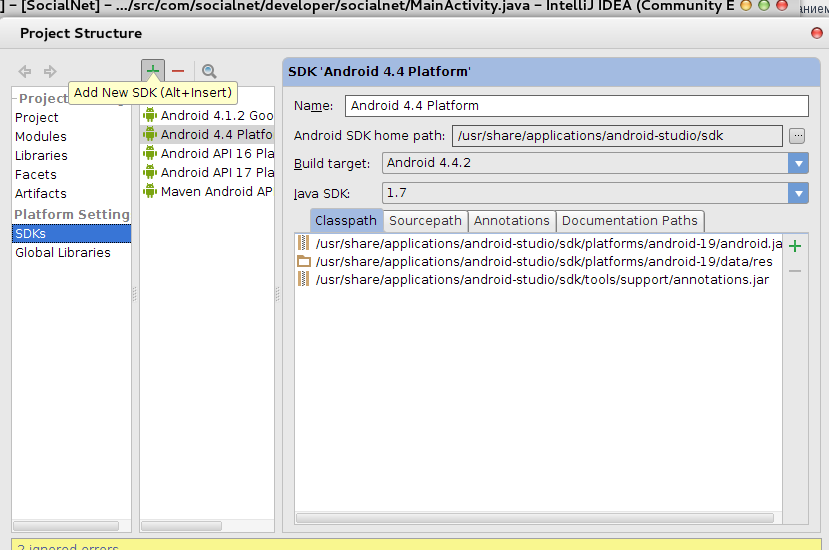
Task: Remove classpath entry with the gray minus icon
Action: 795,271
